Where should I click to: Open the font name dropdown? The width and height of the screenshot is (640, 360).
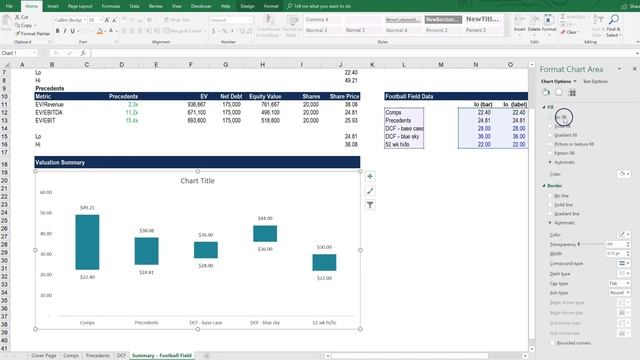pyautogui.click(x=85, y=20)
